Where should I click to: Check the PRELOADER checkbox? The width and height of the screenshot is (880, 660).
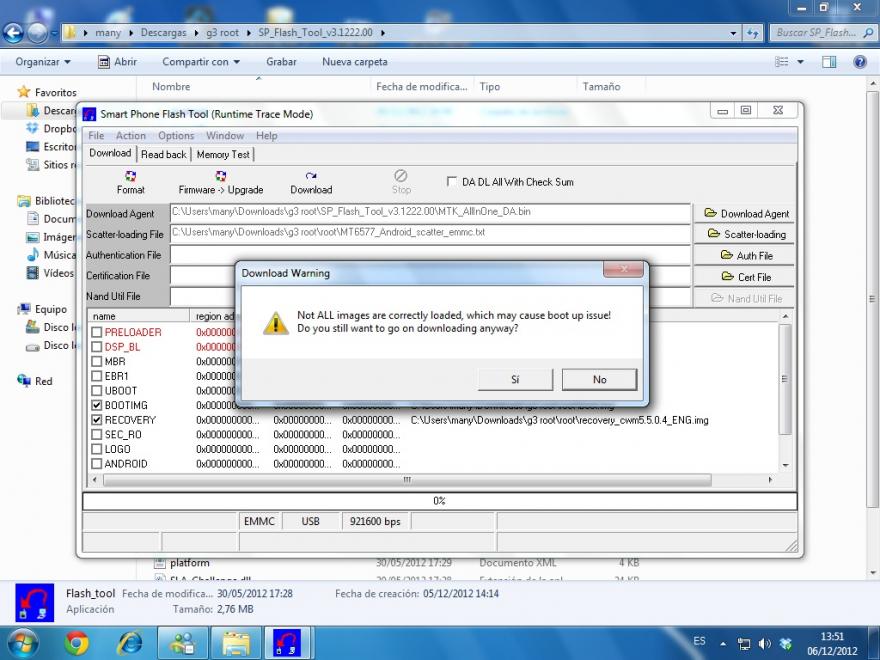[97, 332]
